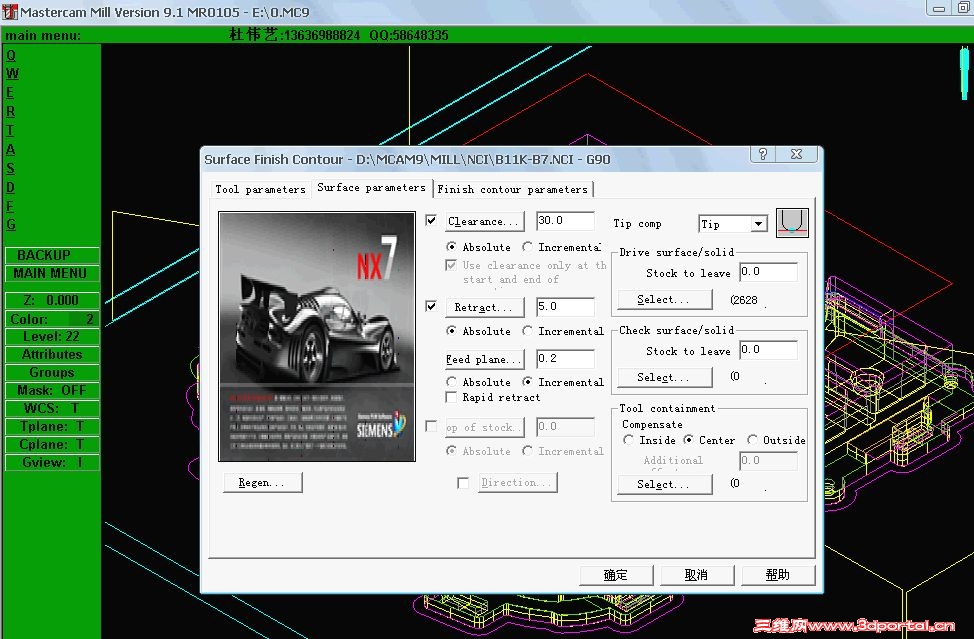Select Absolute for Clearance
The image size is (974, 639).
pyautogui.click(x=452, y=247)
